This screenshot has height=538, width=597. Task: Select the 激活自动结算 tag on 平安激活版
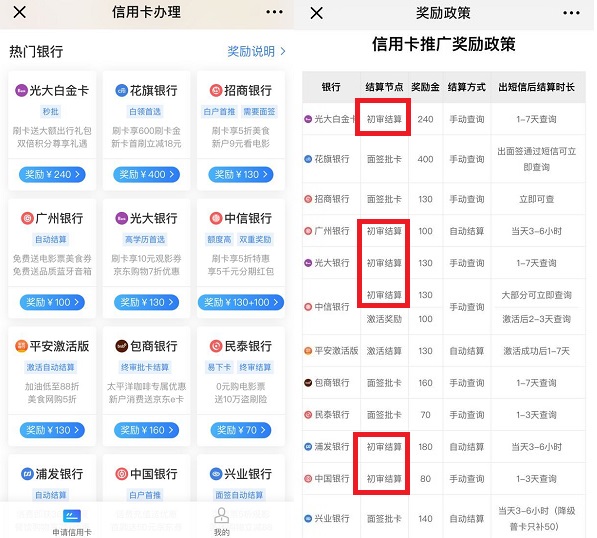(x=50, y=367)
